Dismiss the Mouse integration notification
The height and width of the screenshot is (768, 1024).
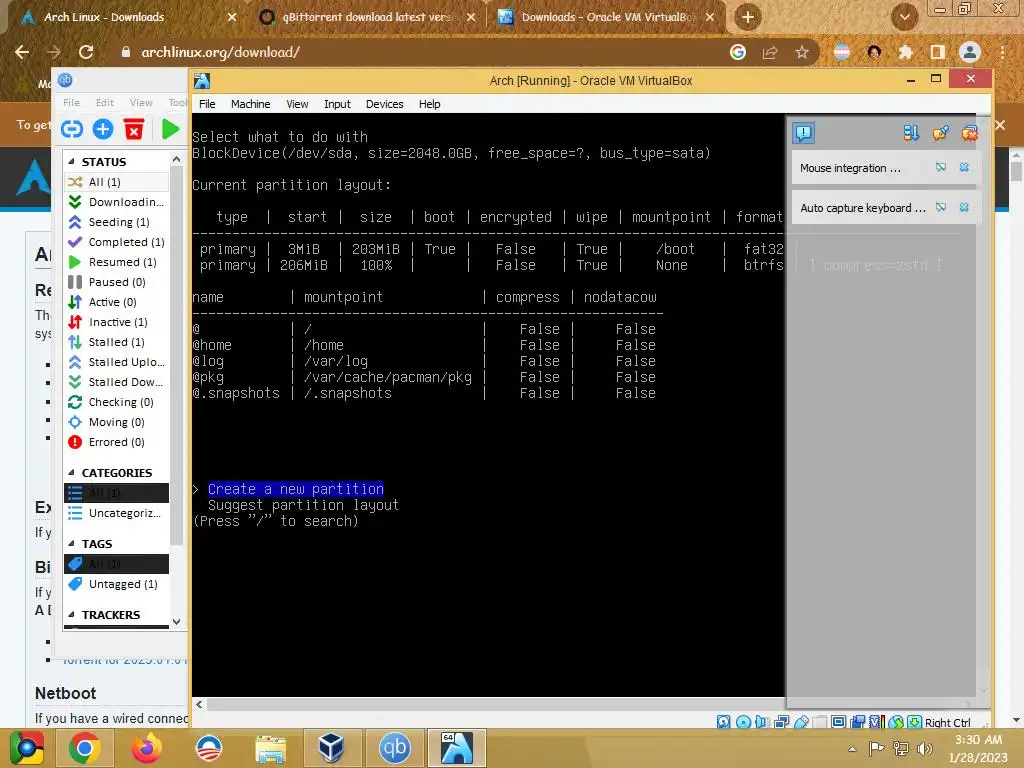click(964, 167)
